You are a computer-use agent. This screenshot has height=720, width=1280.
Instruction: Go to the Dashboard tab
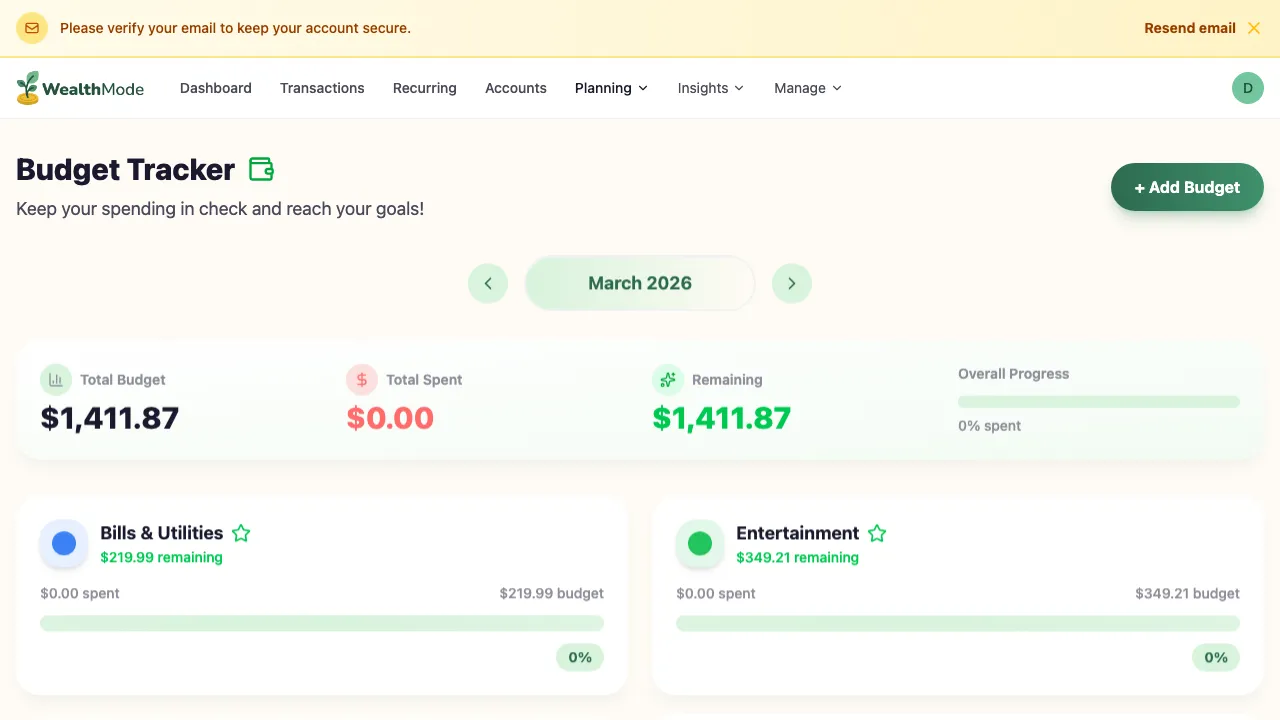[x=215, y=88]
